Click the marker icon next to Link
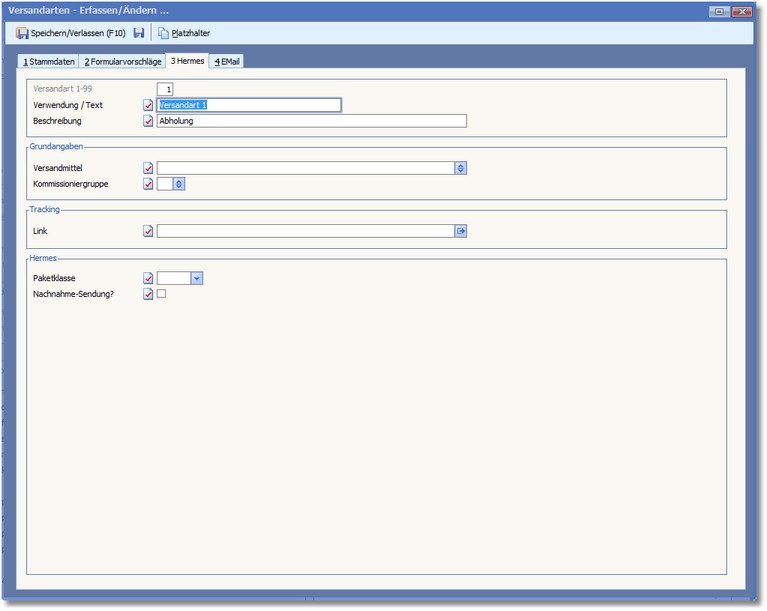The height and width of the screenshot is (611, 767). pos(149,231)
